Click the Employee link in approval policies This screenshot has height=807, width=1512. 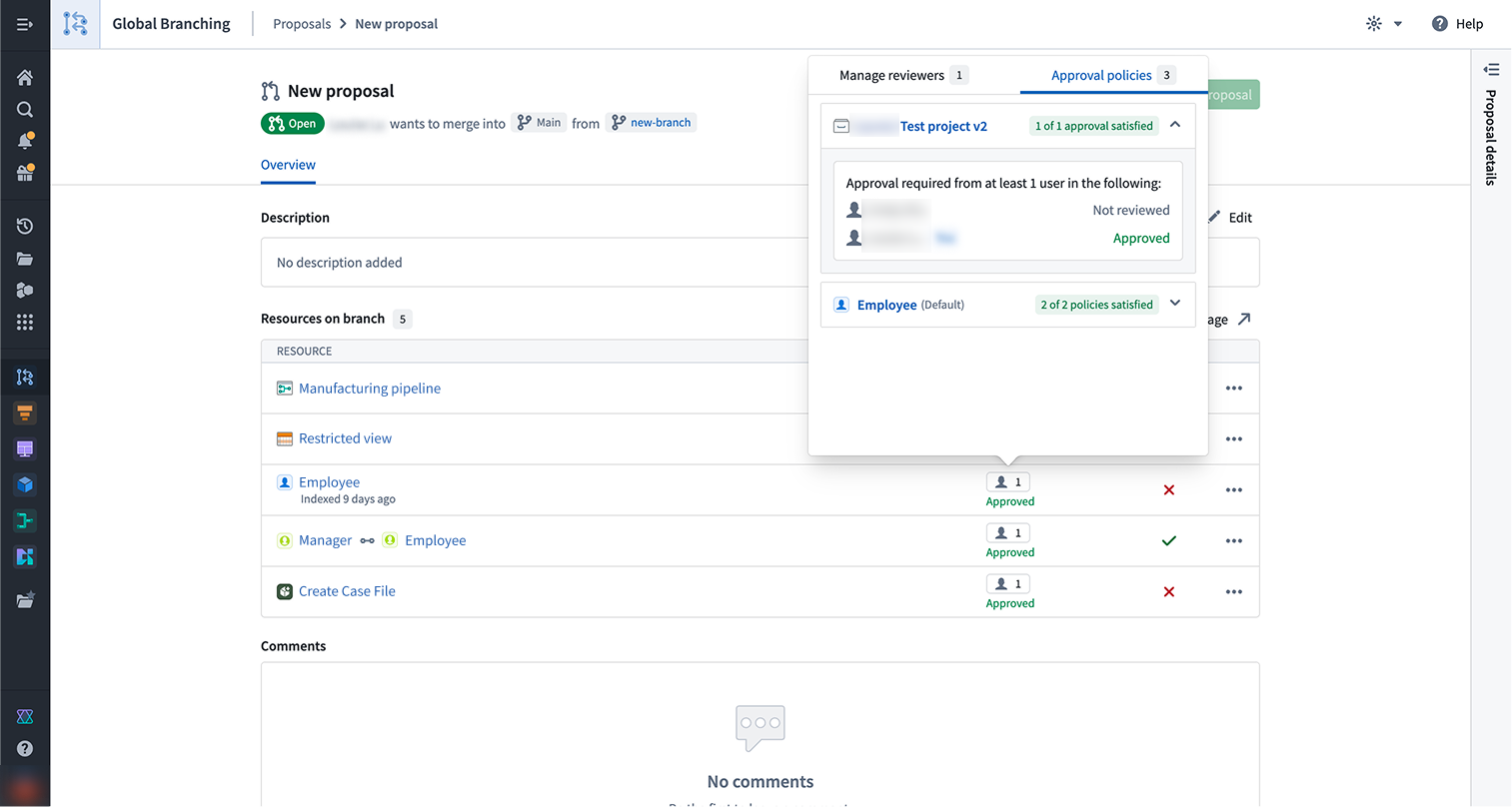[x=886, y=305]
